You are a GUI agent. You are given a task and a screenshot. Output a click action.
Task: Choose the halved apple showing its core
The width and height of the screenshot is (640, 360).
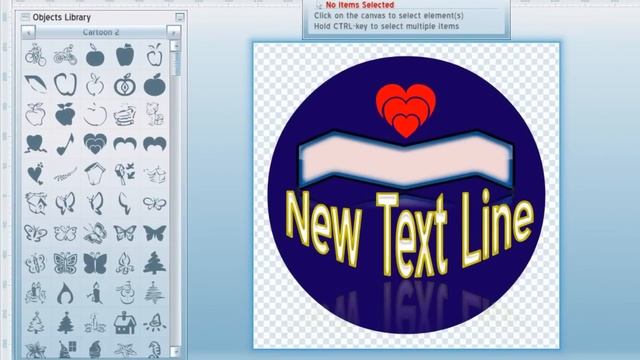[x=125, y=84]
